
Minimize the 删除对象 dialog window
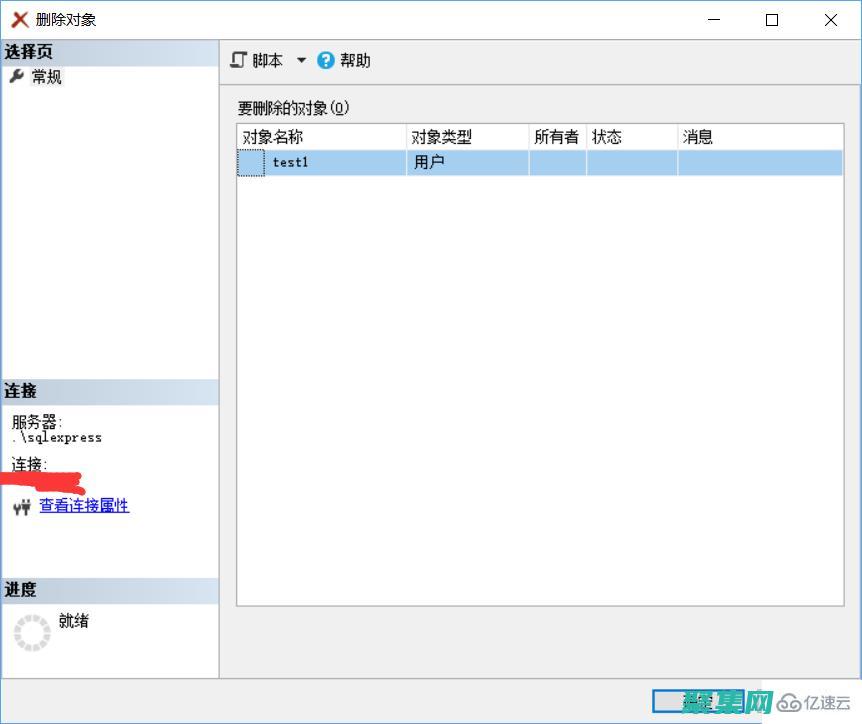point(714,20)
